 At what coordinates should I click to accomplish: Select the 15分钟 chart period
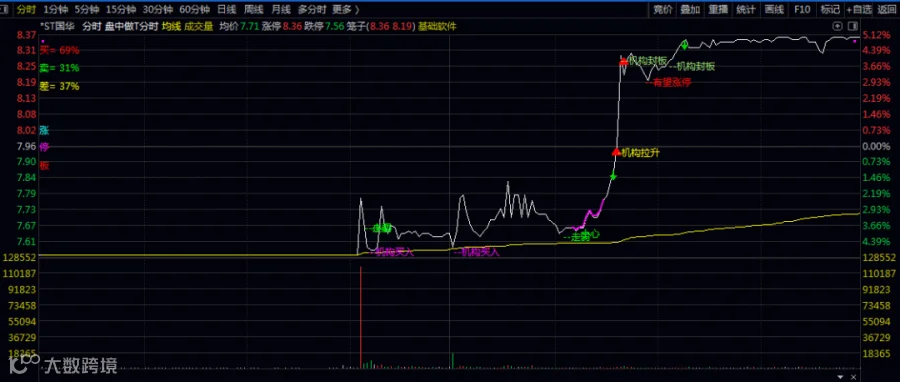tap(121, 9)
